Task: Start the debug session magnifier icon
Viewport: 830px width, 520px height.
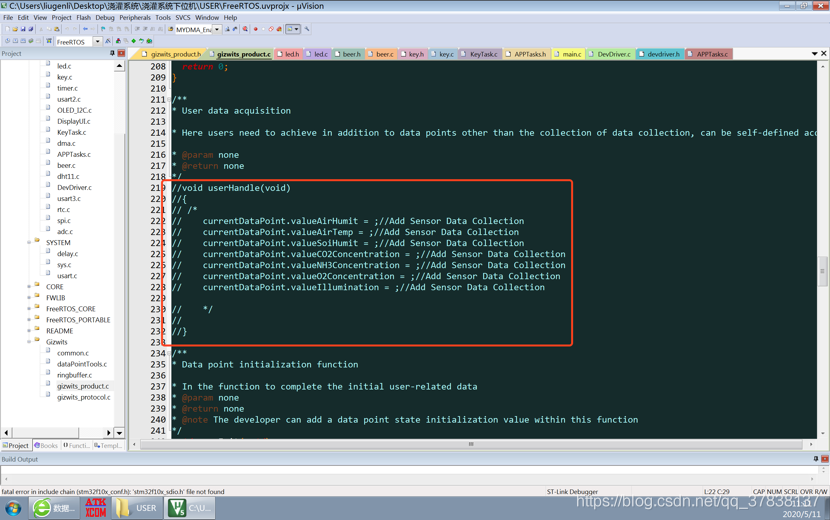Action: (245, 29)
